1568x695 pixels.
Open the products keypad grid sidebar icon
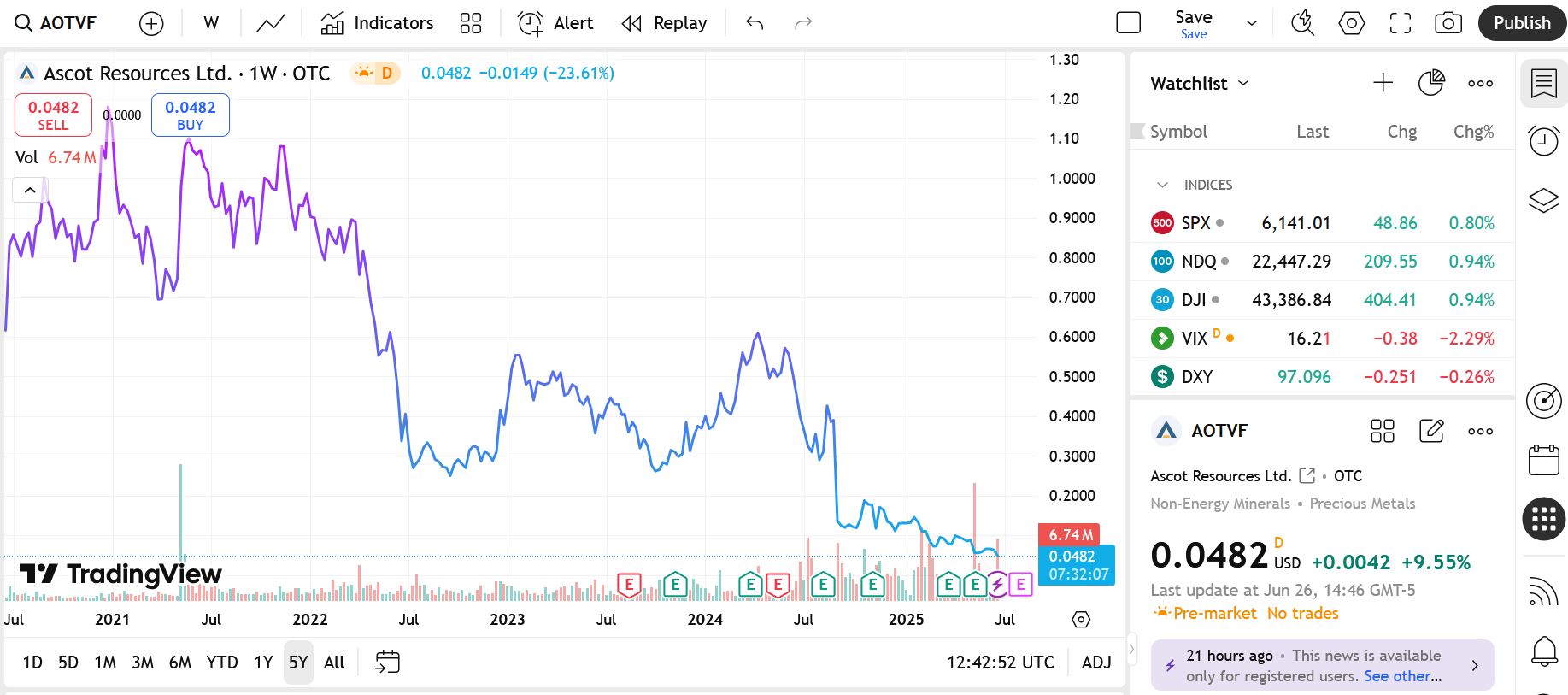pyautogui.click(x=1543, y=518)
